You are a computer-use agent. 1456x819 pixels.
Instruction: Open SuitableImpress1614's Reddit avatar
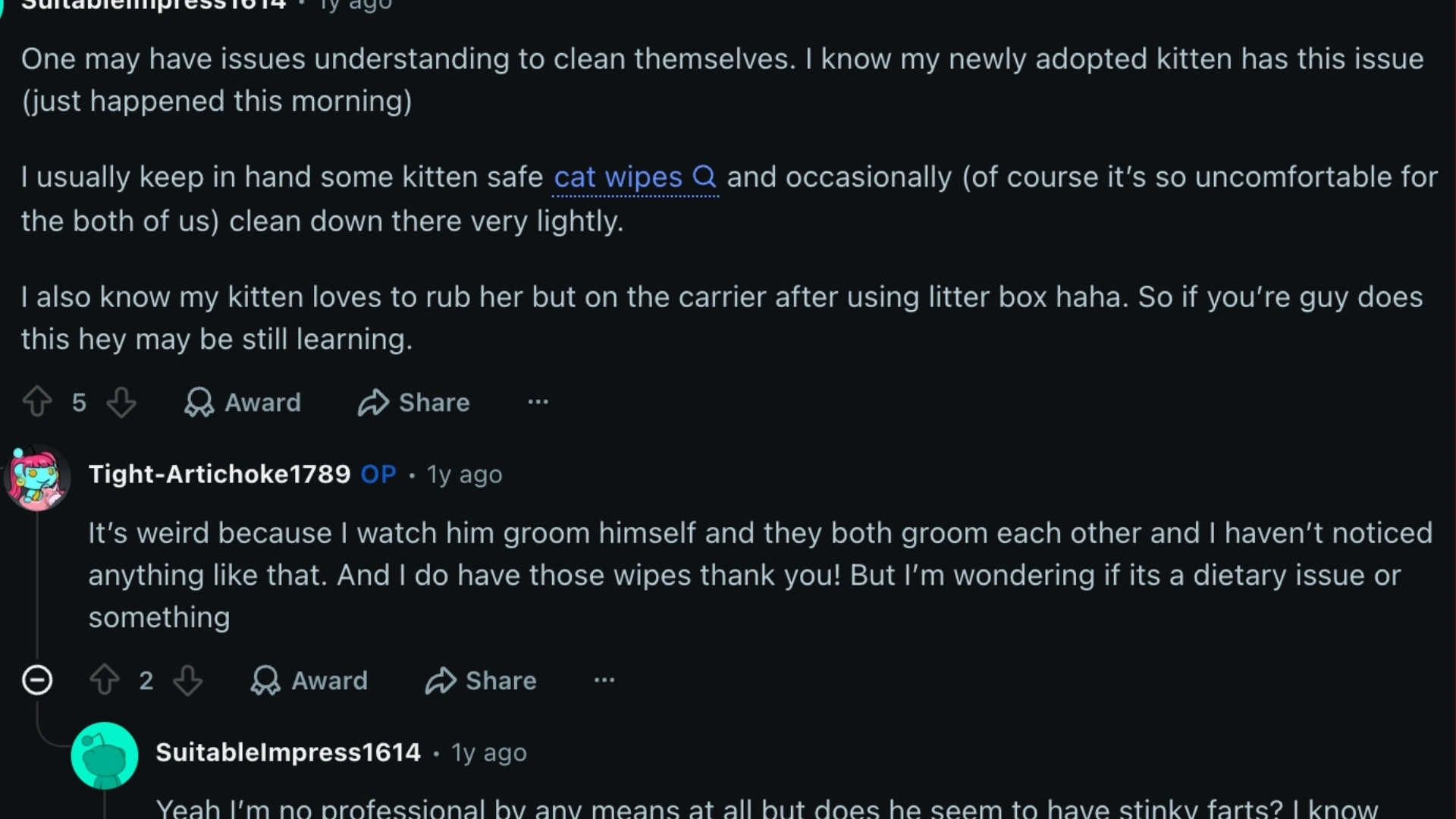[x=104, y=755]
